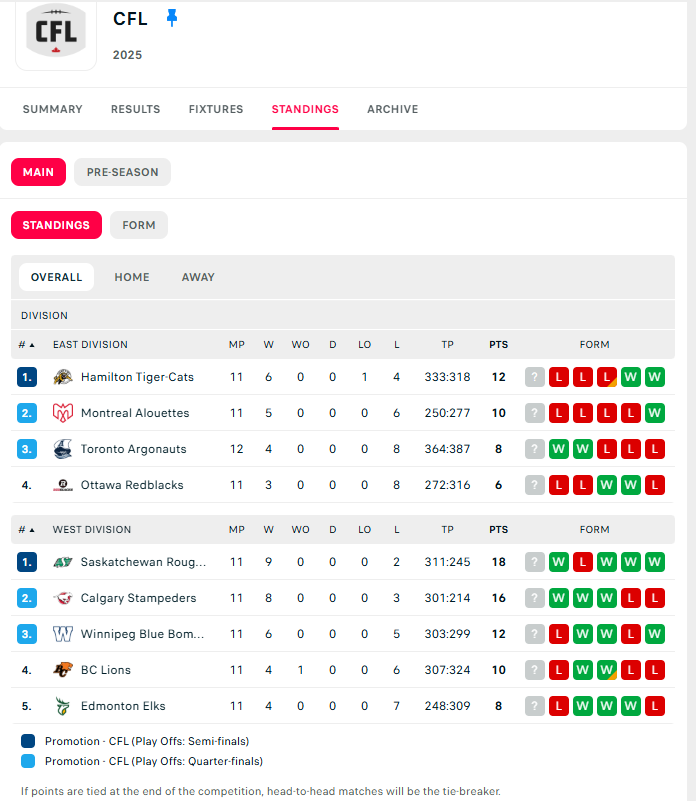Click Edmonton's upcoming match question-mark badge

(535, 706)
